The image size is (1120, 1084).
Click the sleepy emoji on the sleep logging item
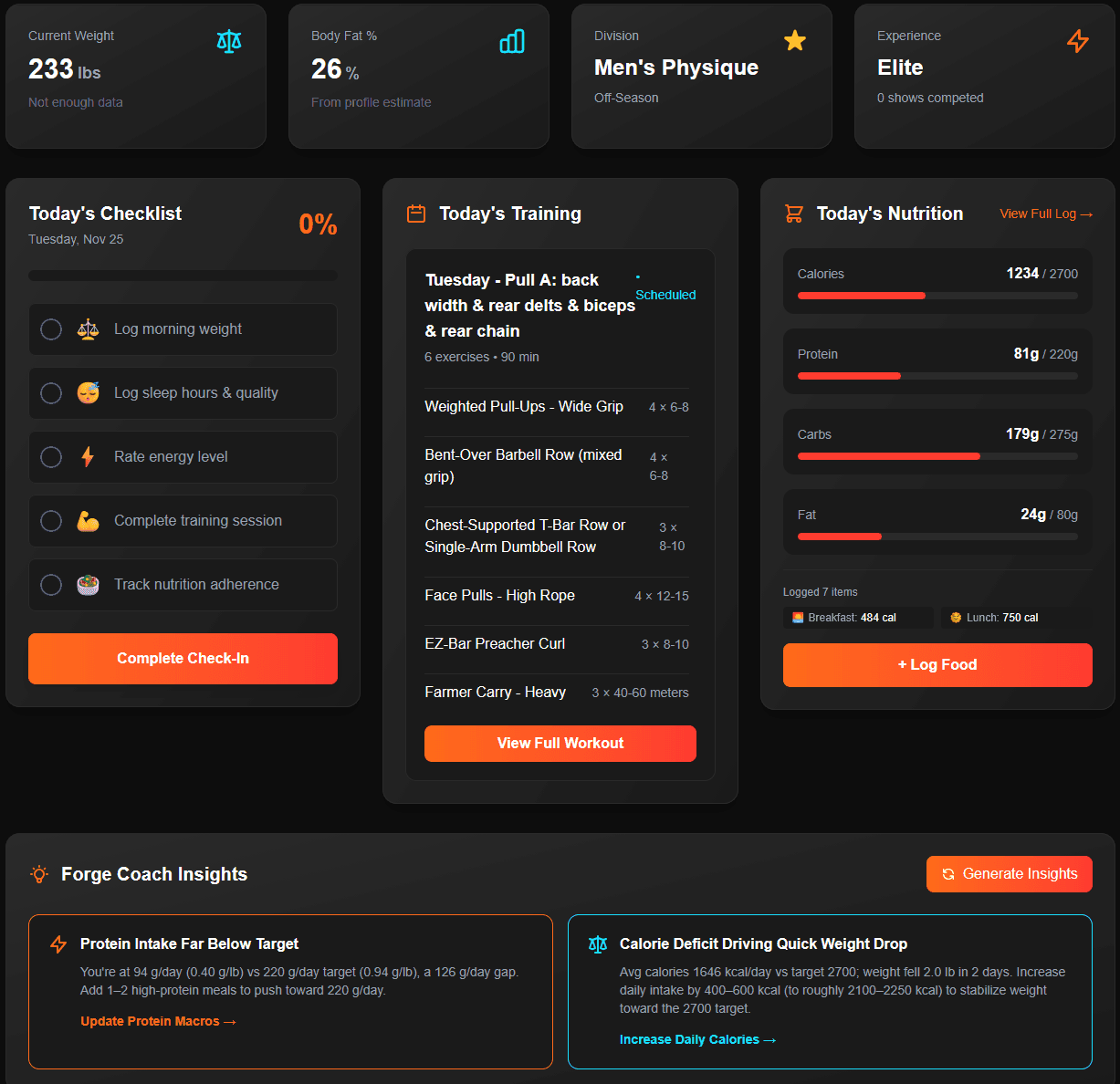click(x=87, y=392)
